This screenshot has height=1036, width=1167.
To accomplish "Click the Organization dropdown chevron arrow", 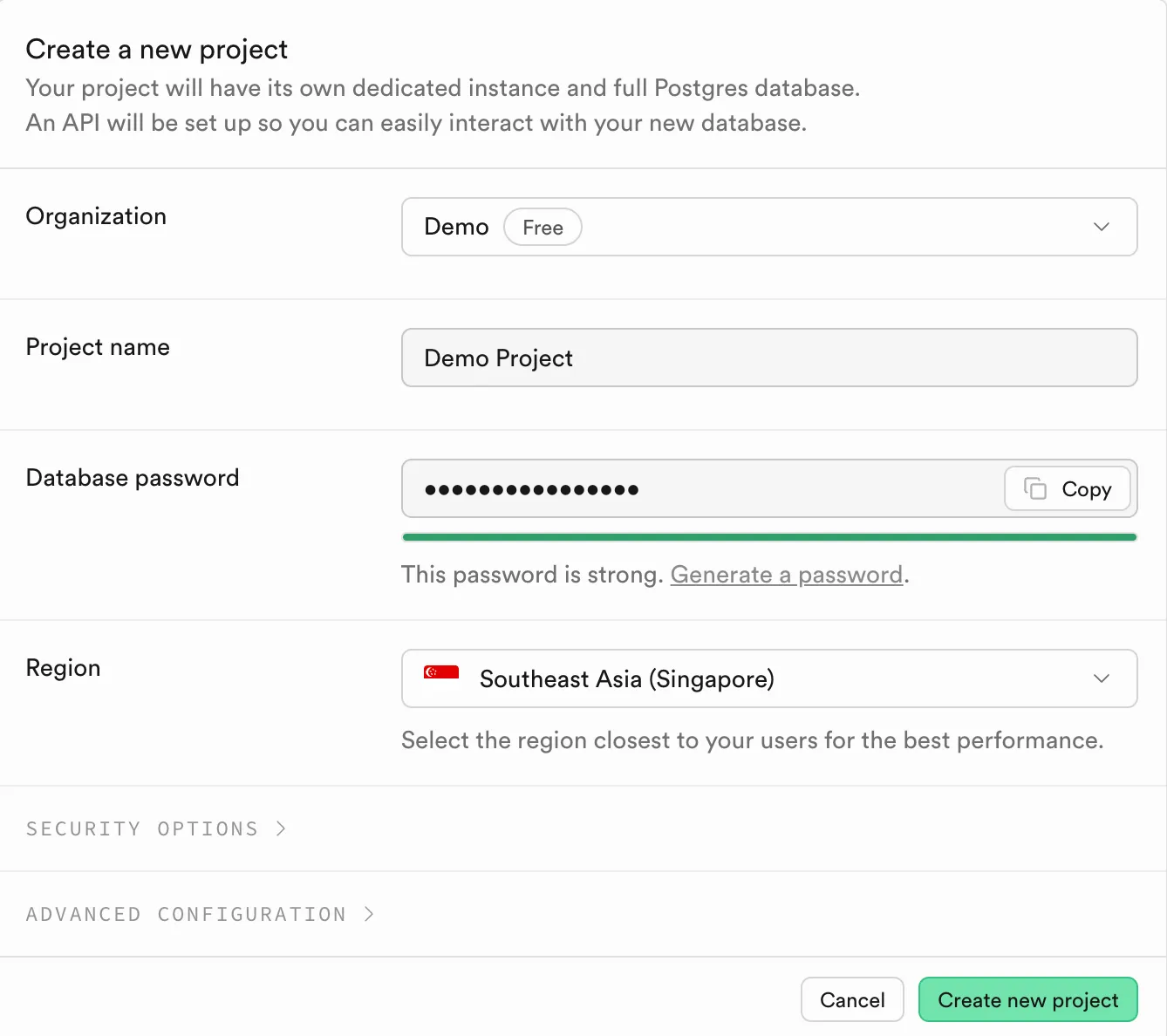I will click(1101, 227).
